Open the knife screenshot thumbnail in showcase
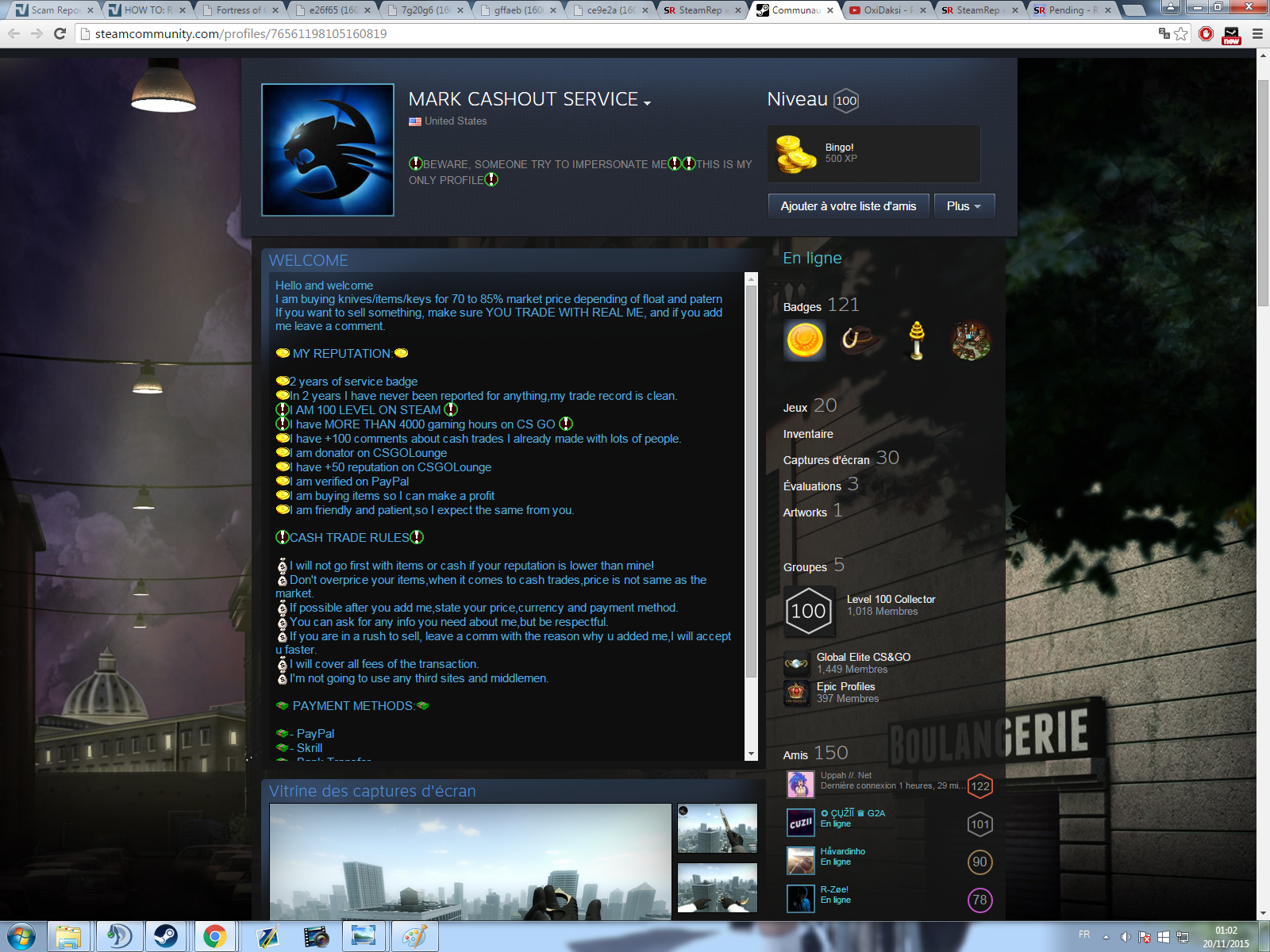 [x=717, y=828]
